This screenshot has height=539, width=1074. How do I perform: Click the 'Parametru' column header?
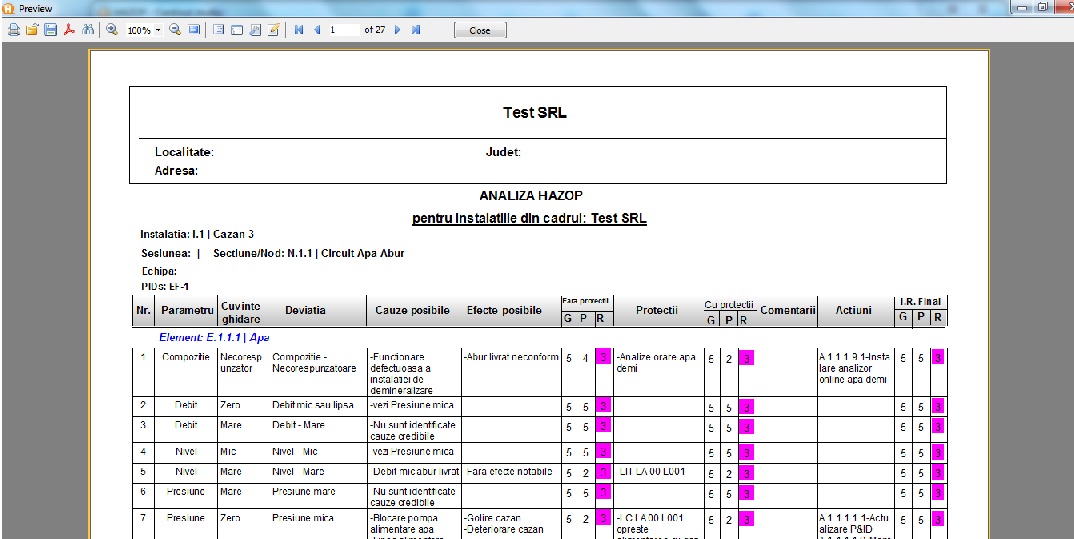[187, 311]
